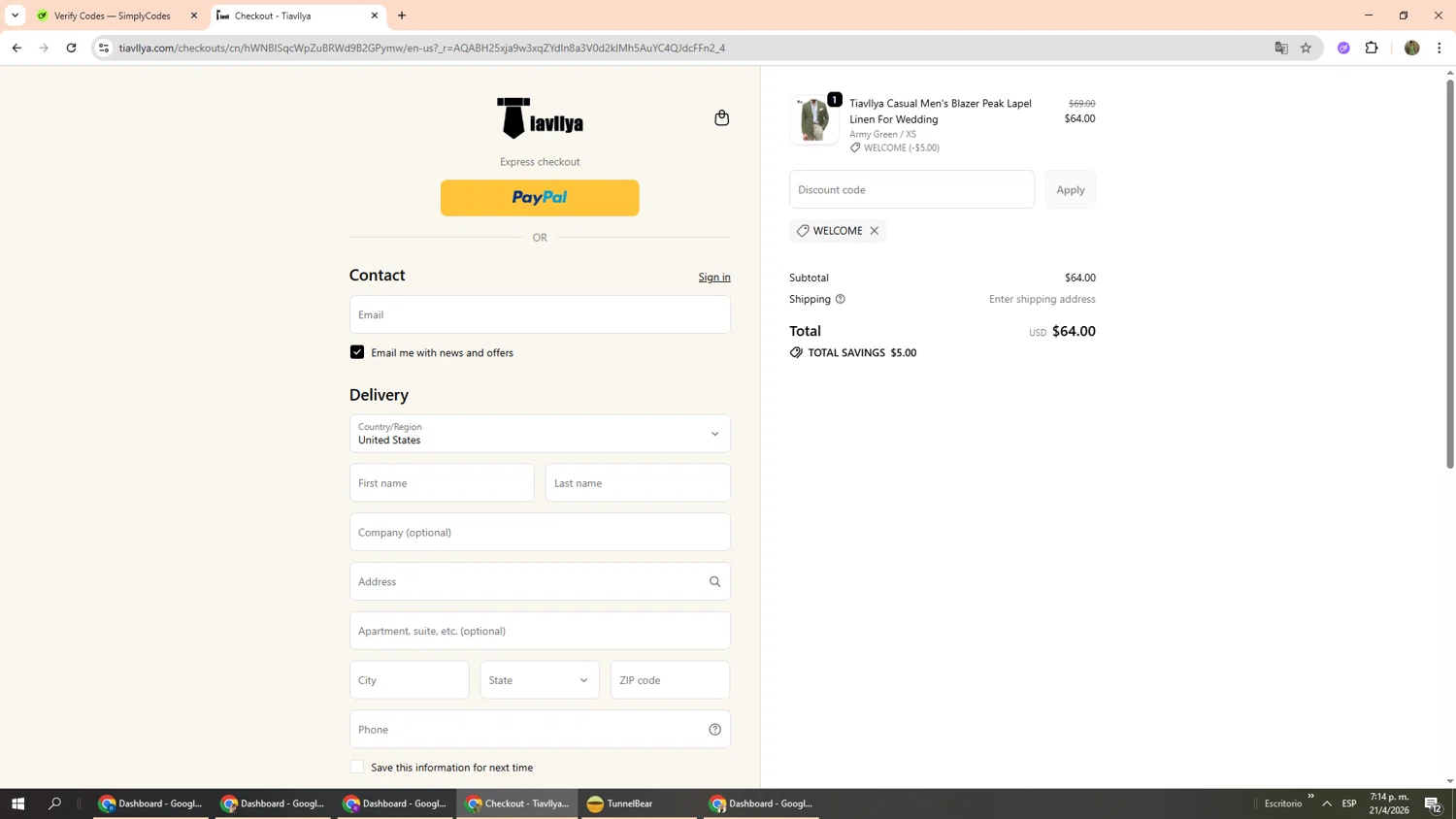Bookmark this page with star icon

(1306, 48)
